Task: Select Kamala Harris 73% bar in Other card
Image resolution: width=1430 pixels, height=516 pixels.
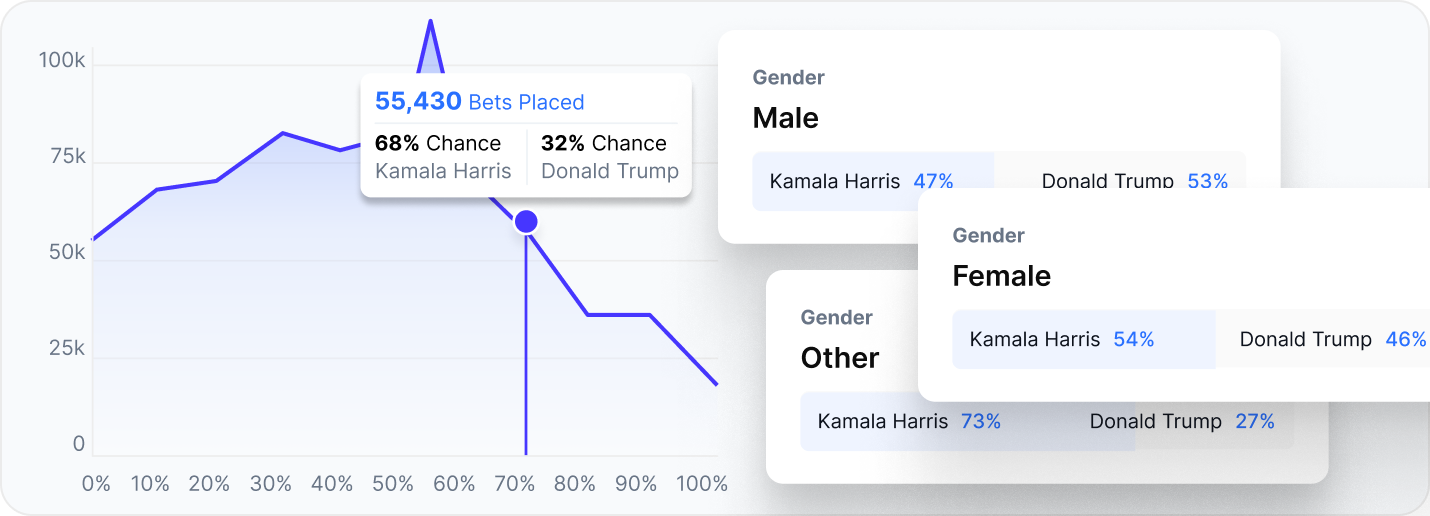Action: (909, 422)
